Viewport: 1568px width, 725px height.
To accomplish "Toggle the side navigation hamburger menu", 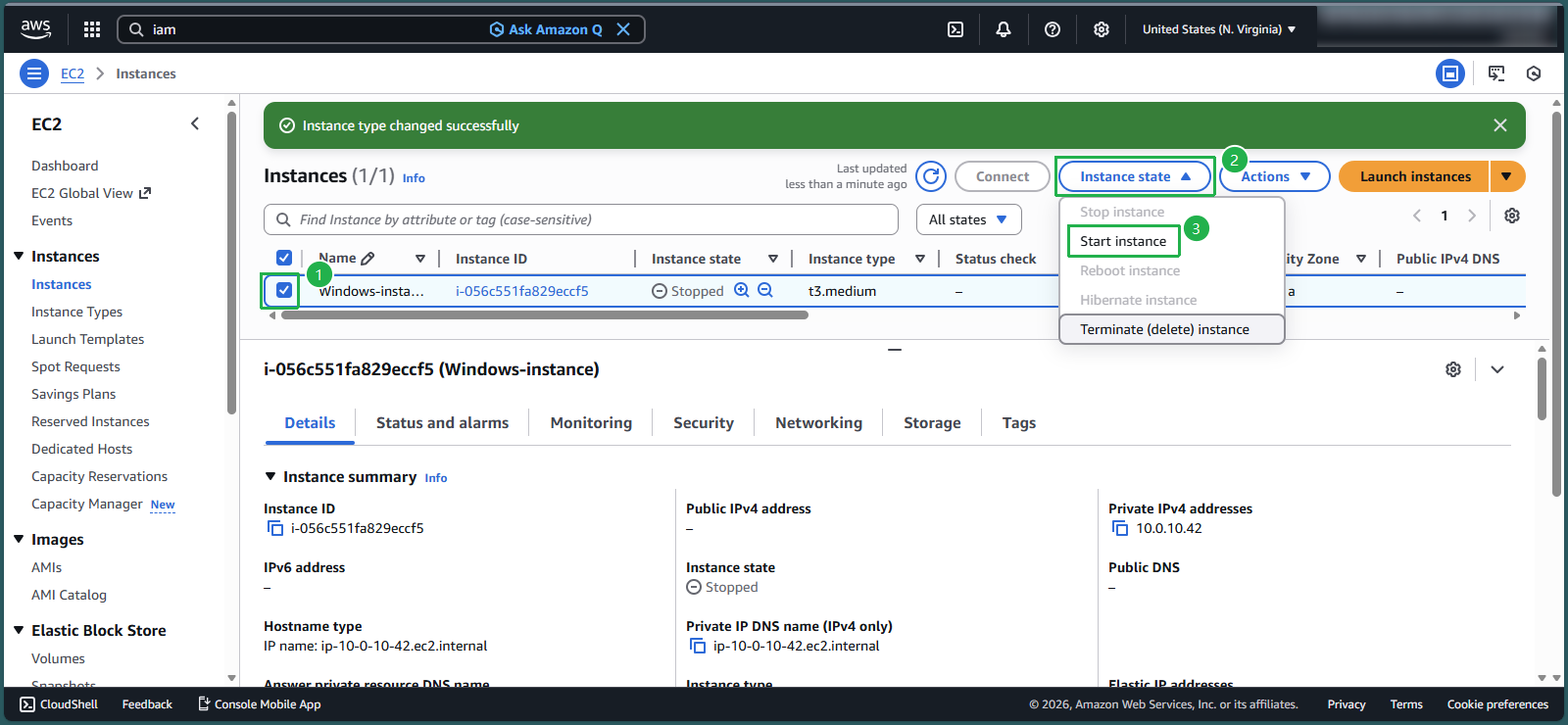I will pyautogui.click(x=34, y=73).
